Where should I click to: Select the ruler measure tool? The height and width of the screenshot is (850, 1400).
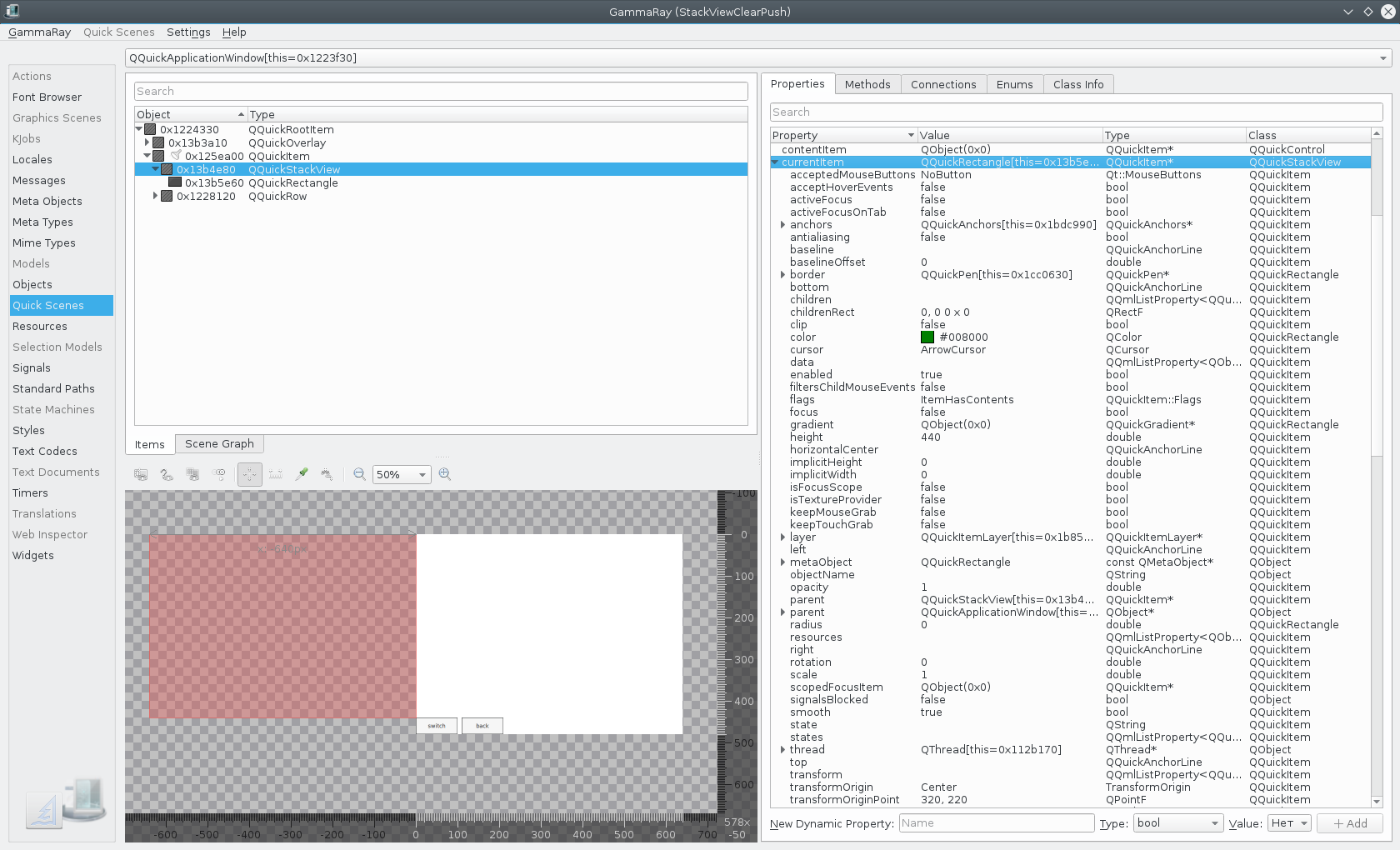coord(276,474)
